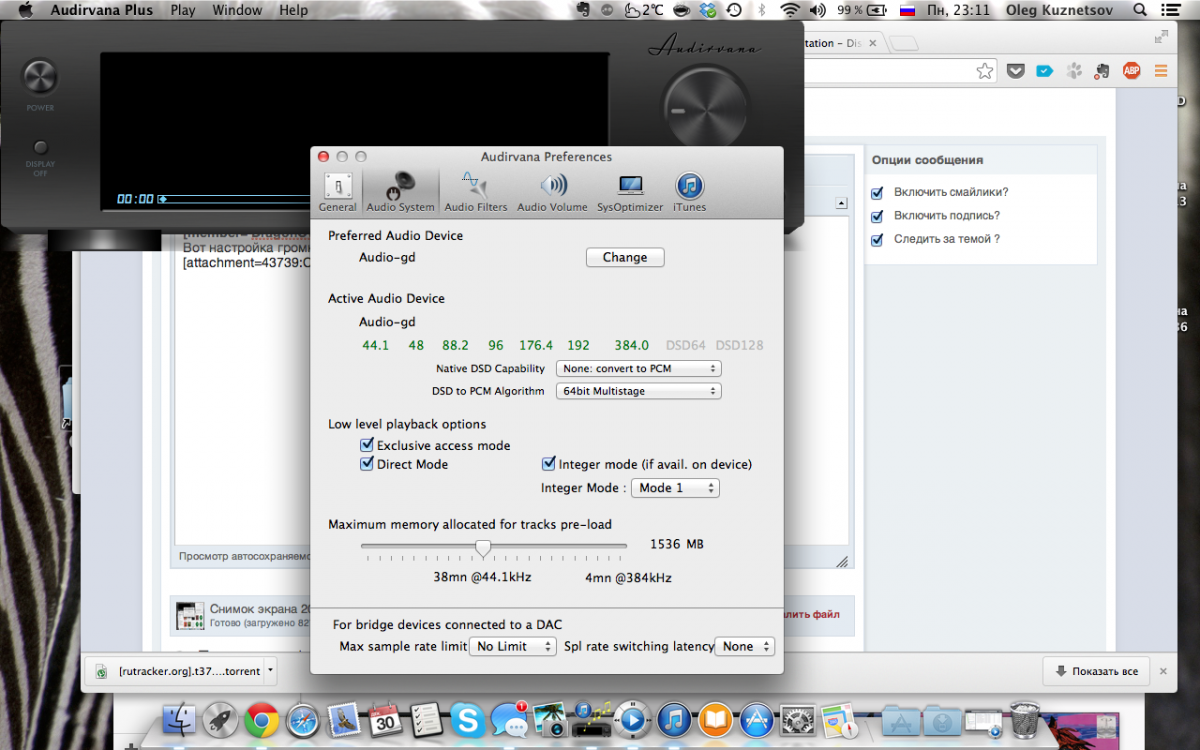Open Google Chrome from the Dock
1200x750 pixels.
coord(262,720)
